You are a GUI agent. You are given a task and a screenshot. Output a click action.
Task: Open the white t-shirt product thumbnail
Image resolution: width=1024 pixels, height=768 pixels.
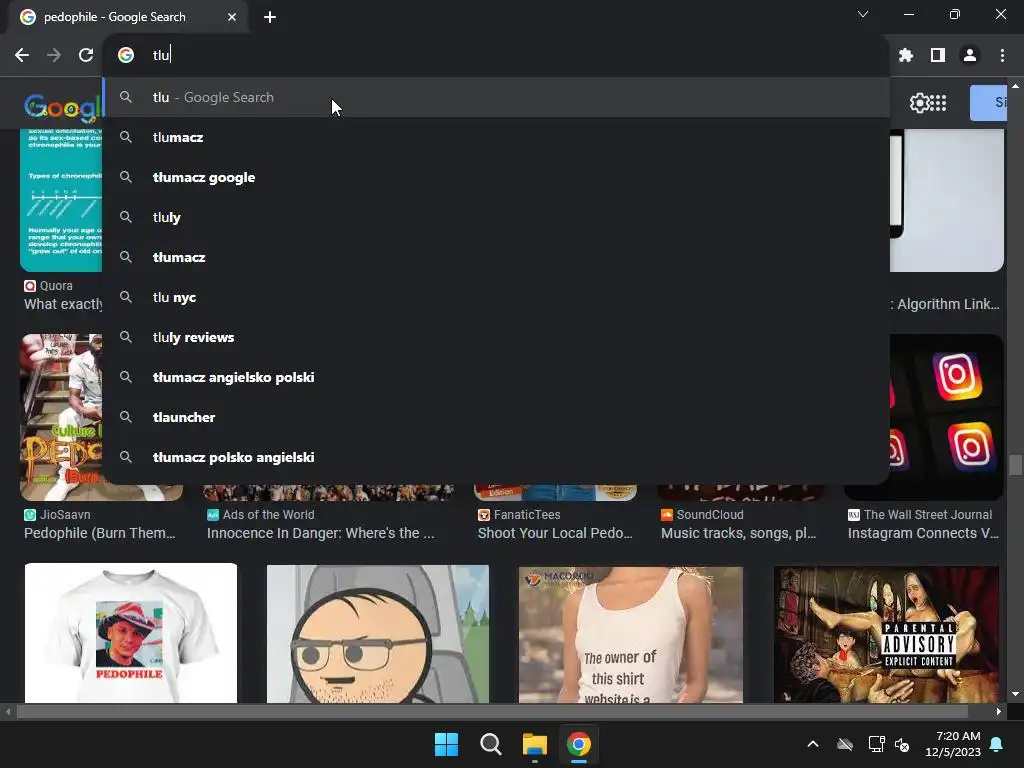tap(131, 633)
